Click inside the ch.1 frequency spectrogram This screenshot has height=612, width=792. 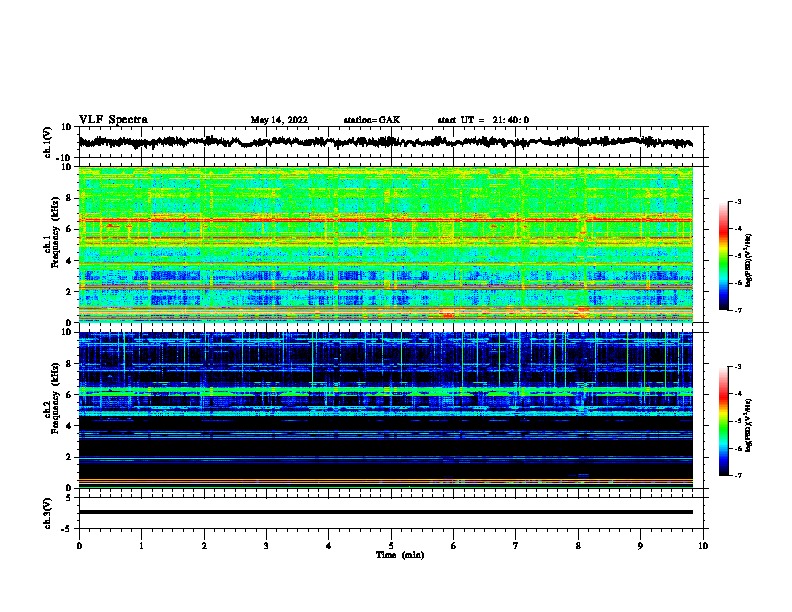tap(385, 244)
